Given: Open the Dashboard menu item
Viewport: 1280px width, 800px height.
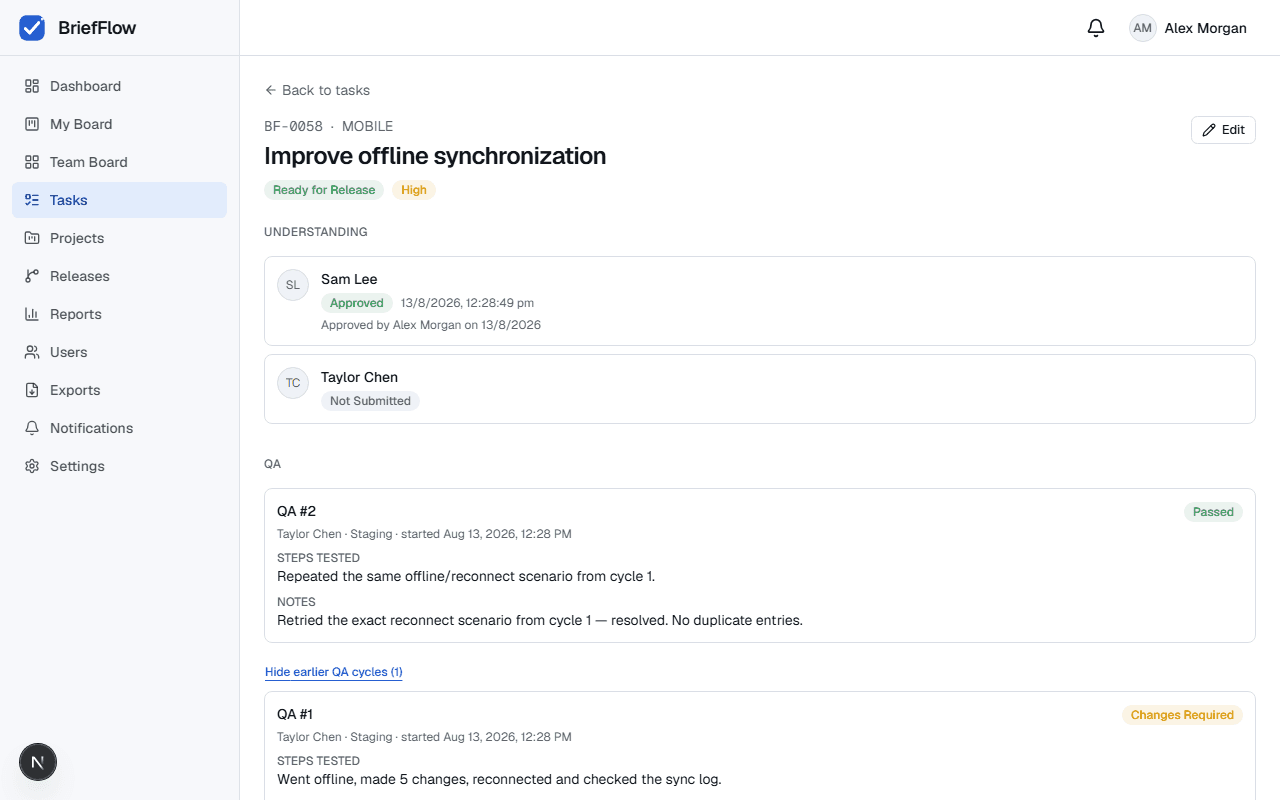Looking at the screenshot, I should pyautogui.click(x=120, y=86).
